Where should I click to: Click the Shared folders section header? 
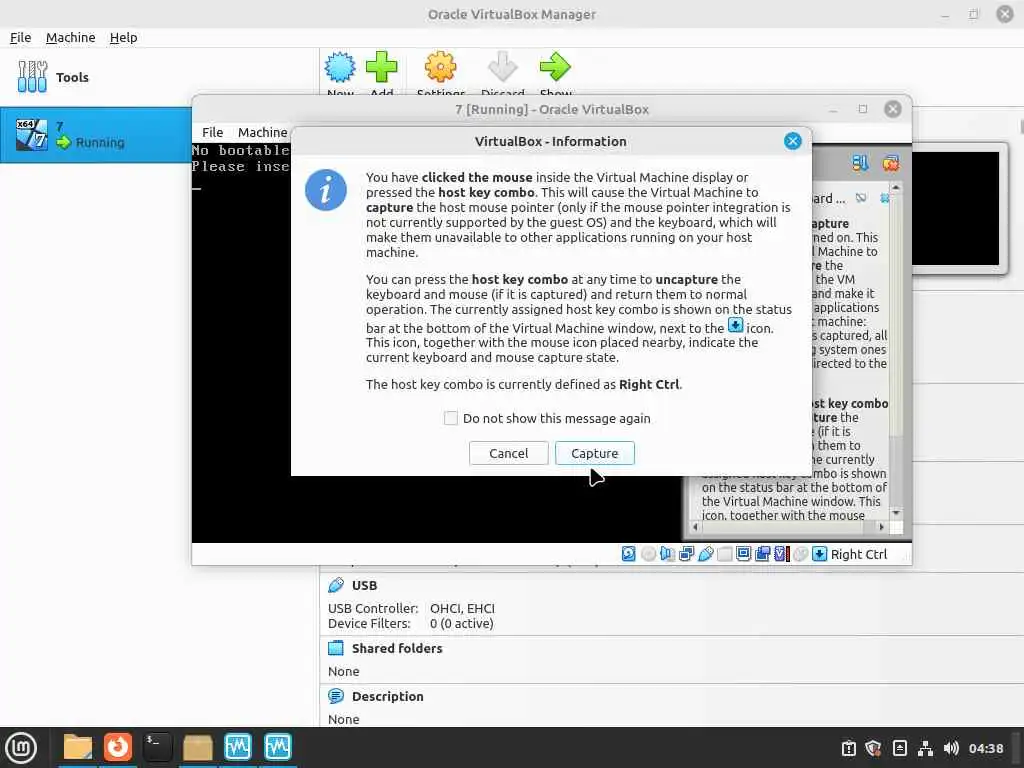[x=396, y=648]
